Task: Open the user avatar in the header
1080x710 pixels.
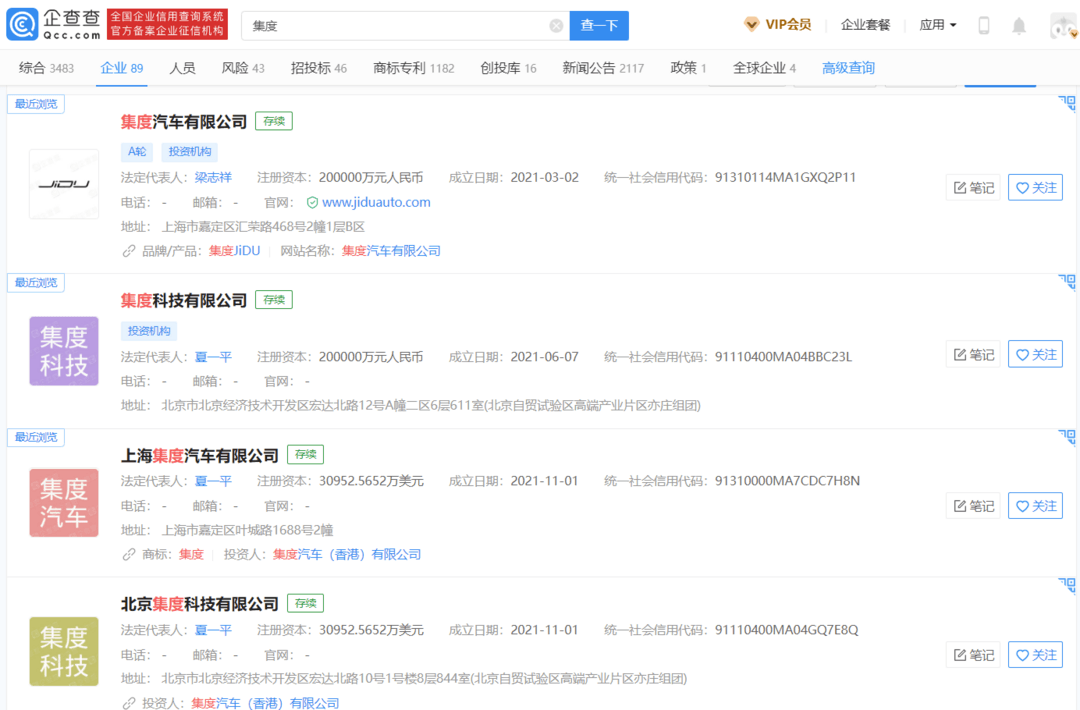Action: pyautogui.click(x=1063, y=26)
